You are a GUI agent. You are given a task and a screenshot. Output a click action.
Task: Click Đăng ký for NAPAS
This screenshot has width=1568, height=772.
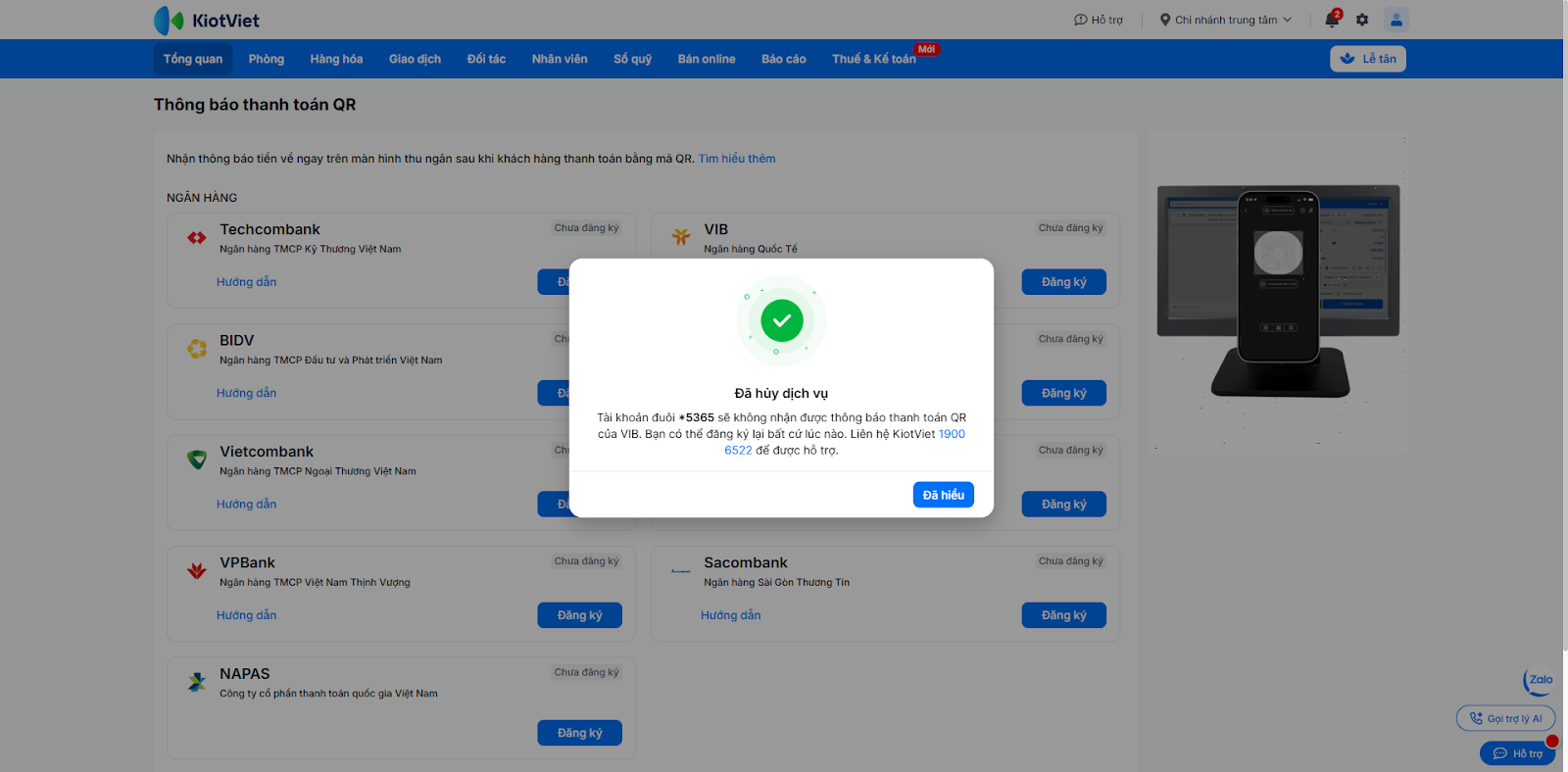pos(580,733)
